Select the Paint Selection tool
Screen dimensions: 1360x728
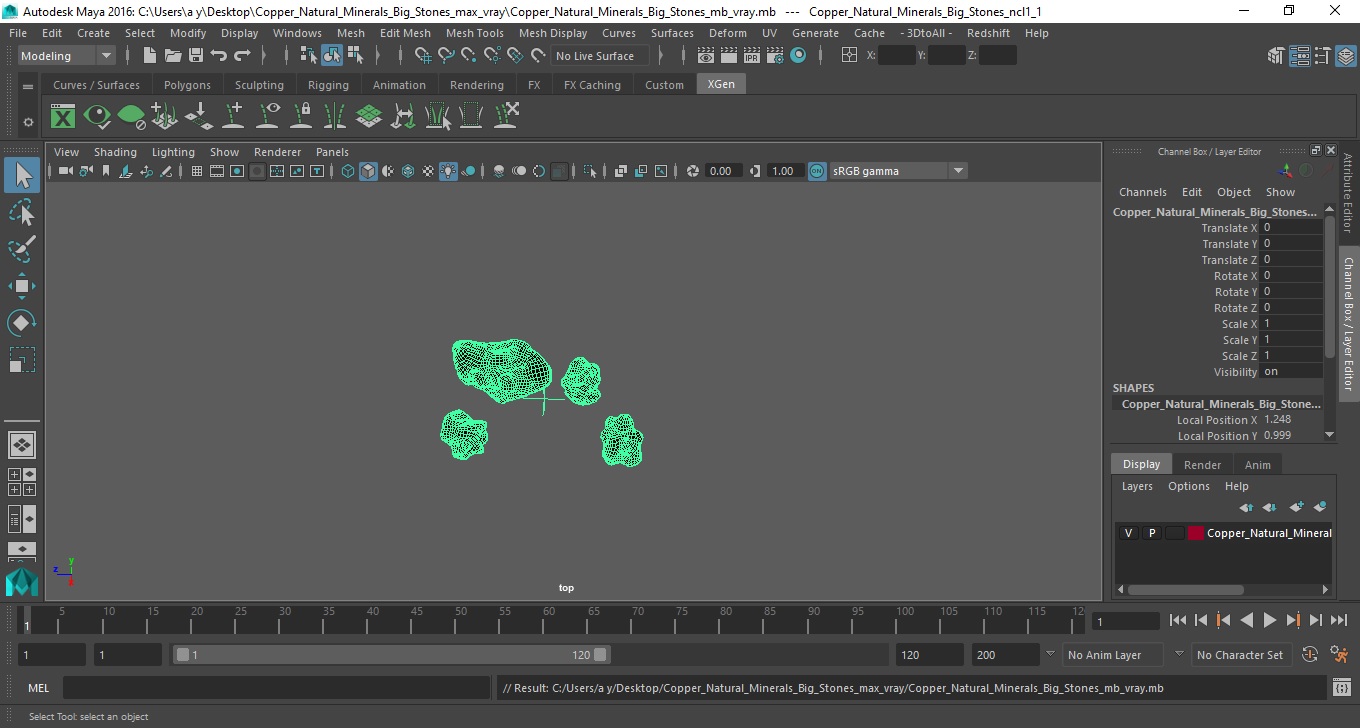[22, 248]
